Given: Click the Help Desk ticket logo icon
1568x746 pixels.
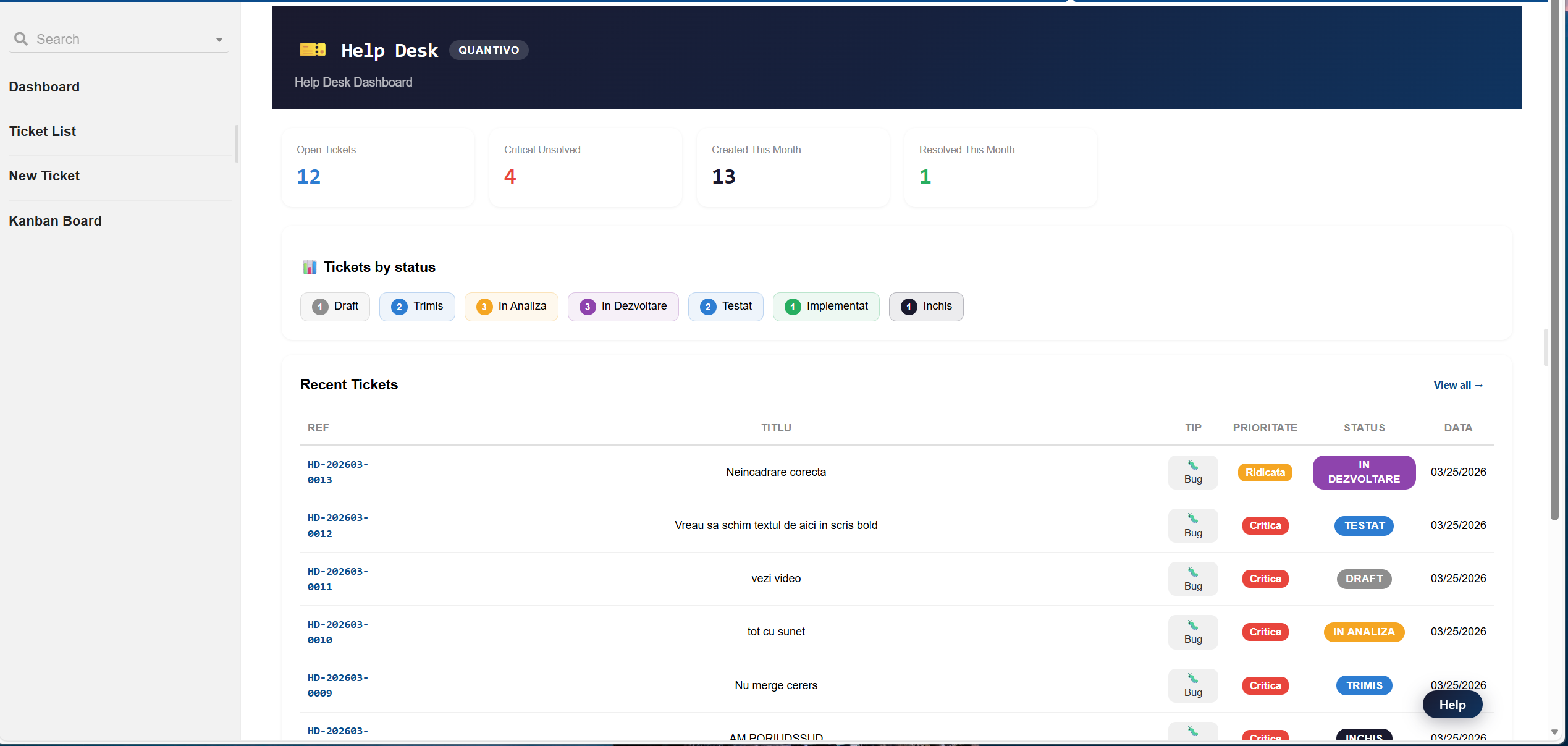Looking at the screenshot, I should (313, 50).
